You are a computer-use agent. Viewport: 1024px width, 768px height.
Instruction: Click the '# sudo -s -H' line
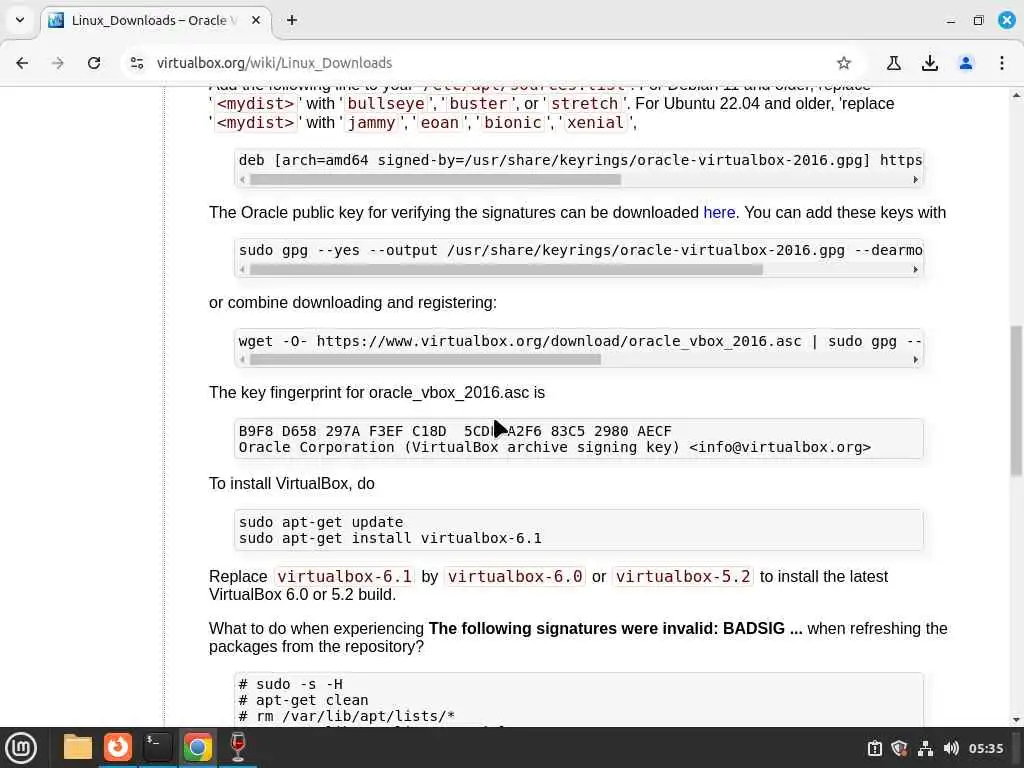(x=291, y=684)
